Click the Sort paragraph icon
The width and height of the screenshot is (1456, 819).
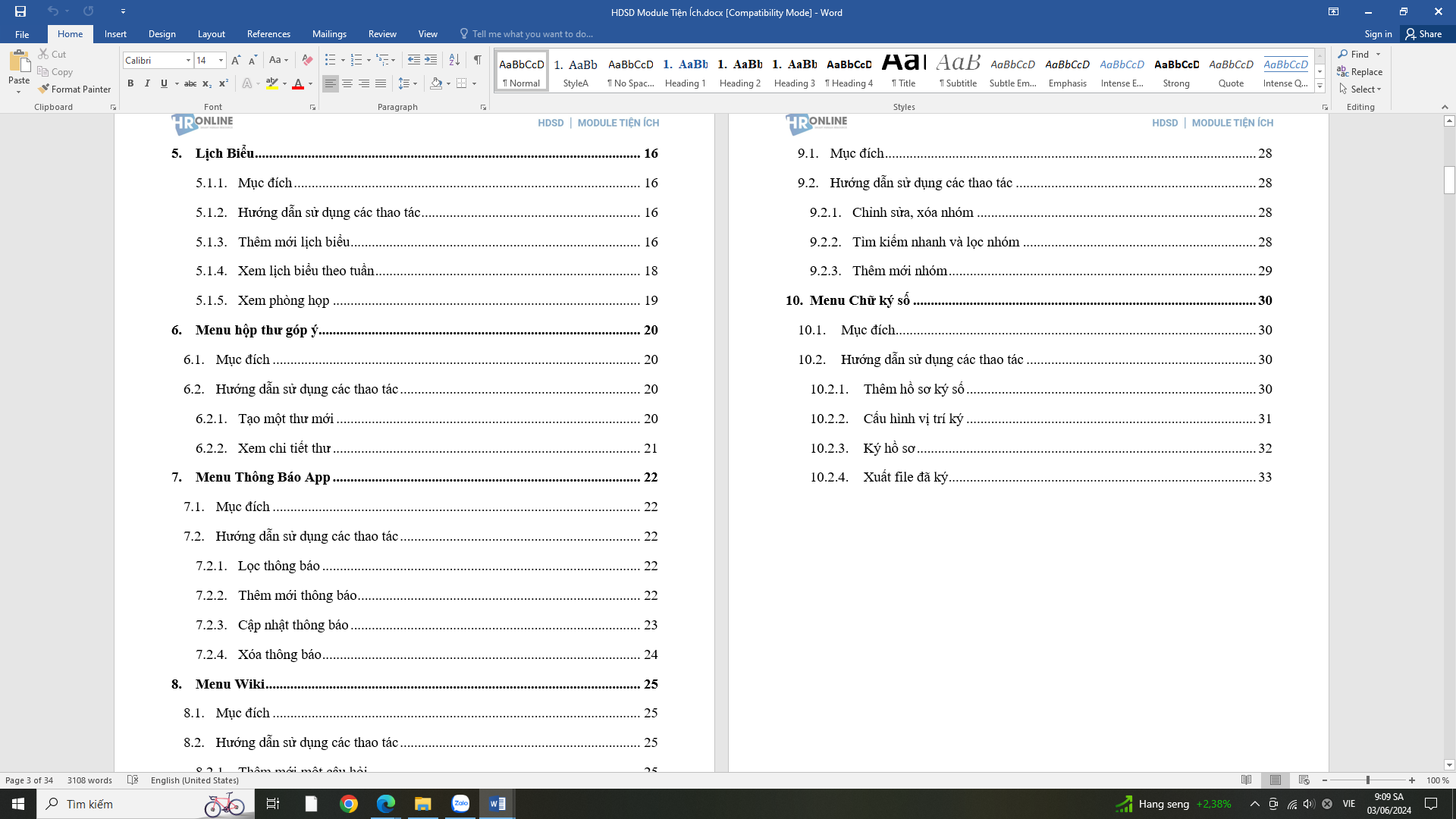click(454, 60)
